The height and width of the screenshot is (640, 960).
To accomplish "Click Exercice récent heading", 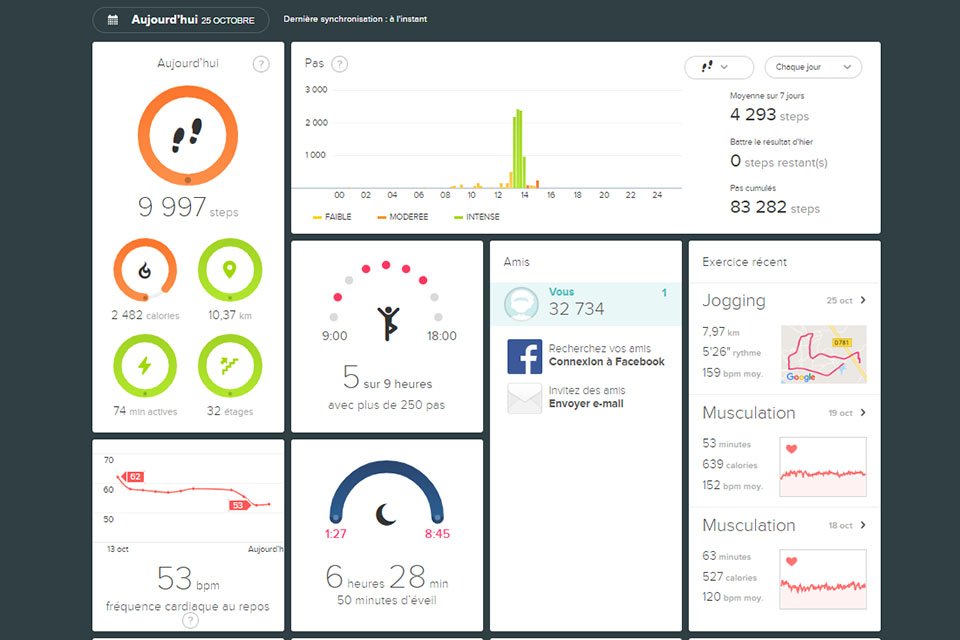I will click(x=744, y=262).
